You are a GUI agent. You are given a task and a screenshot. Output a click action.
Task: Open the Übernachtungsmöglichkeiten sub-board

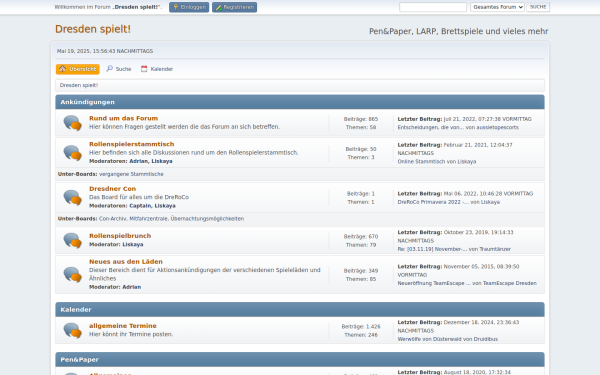coord(207,219)
